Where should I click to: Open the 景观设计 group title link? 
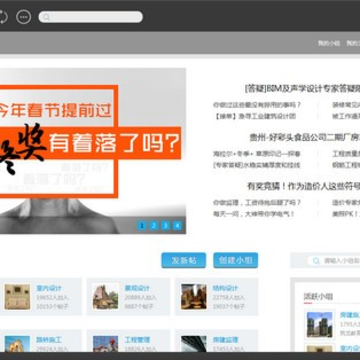pos(137,288)
